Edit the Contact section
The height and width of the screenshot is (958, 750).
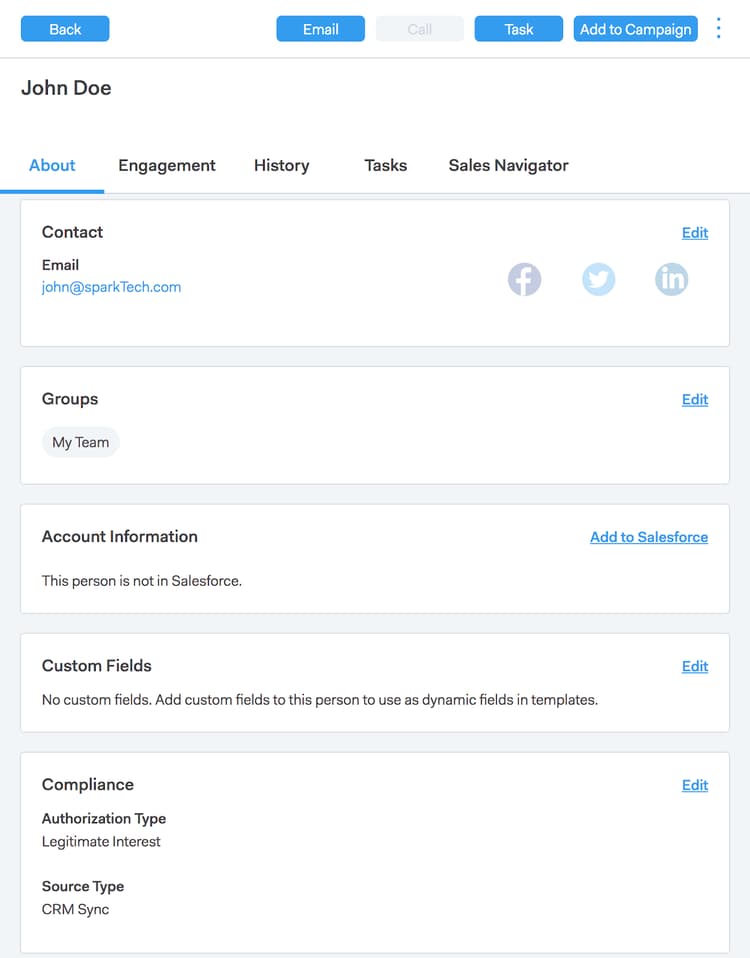pos(694,233)
